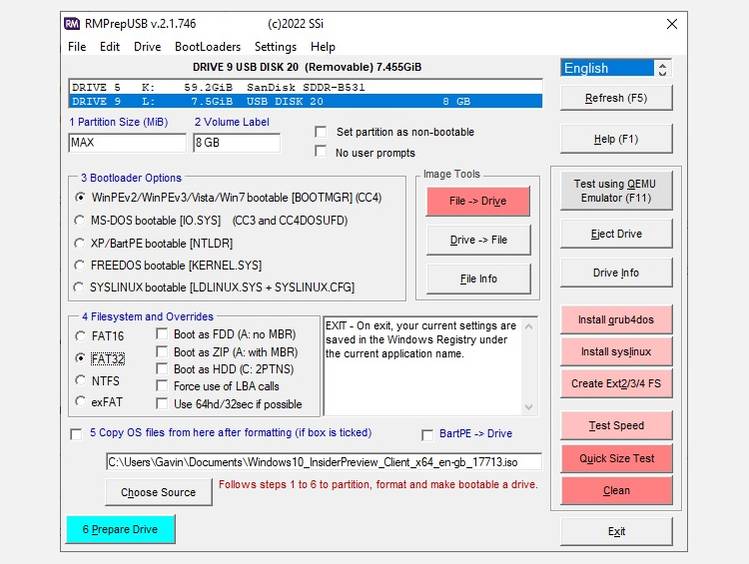The height and width of the screenshot is (564, 749).
Task: Click Drive Info button
Action: coord(616,273)
